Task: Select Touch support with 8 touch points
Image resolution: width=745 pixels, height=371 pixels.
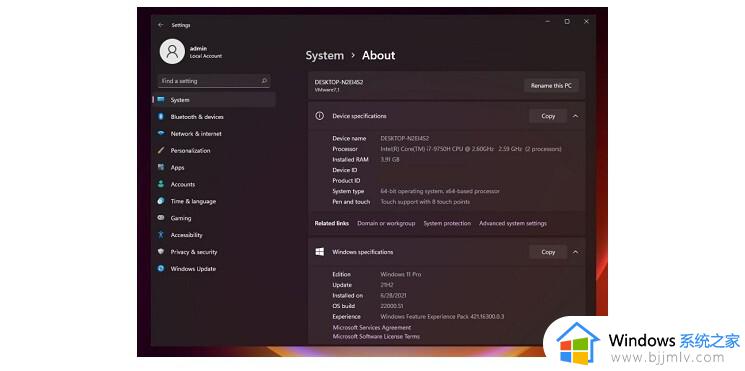Action: 425,202
